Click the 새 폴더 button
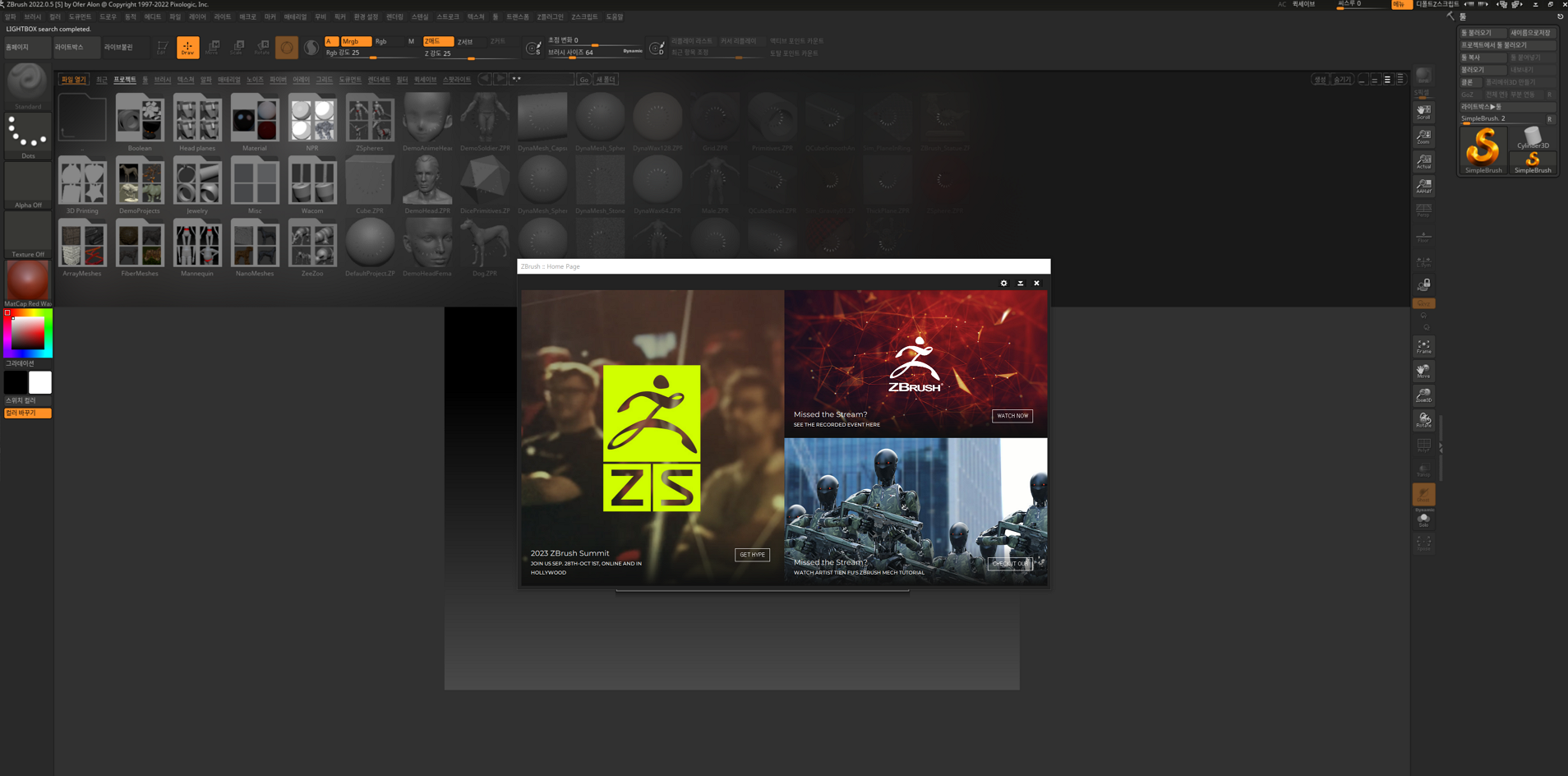The height and width of the screenshot is (776, 1568). pos(606,80)
